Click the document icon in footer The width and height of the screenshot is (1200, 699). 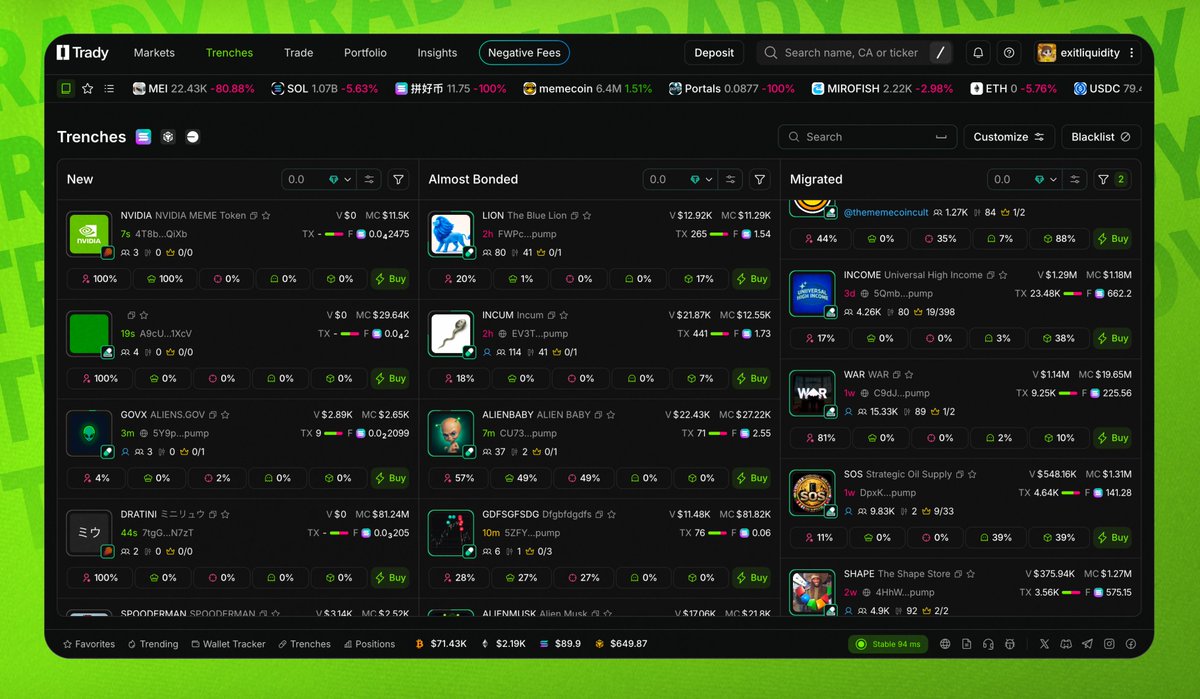point(967,644)
